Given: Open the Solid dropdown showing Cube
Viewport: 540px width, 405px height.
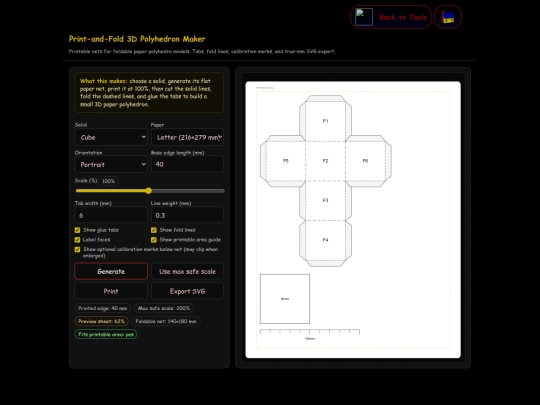Looking at the screenshot, I should [111, 137].
